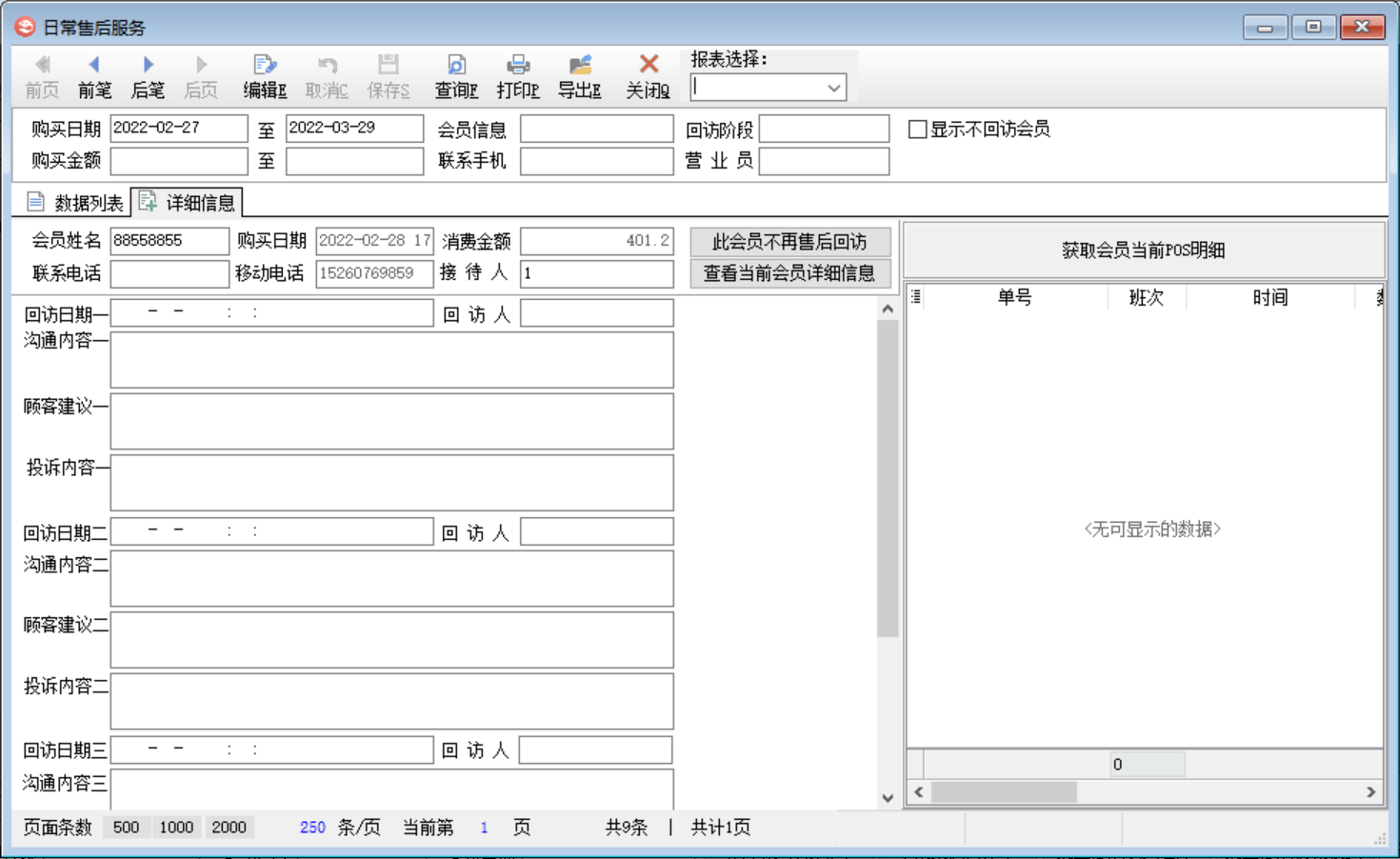Click the 购买金额 maximum field
Screen dimensions: 1400x859
coord(354,161)
